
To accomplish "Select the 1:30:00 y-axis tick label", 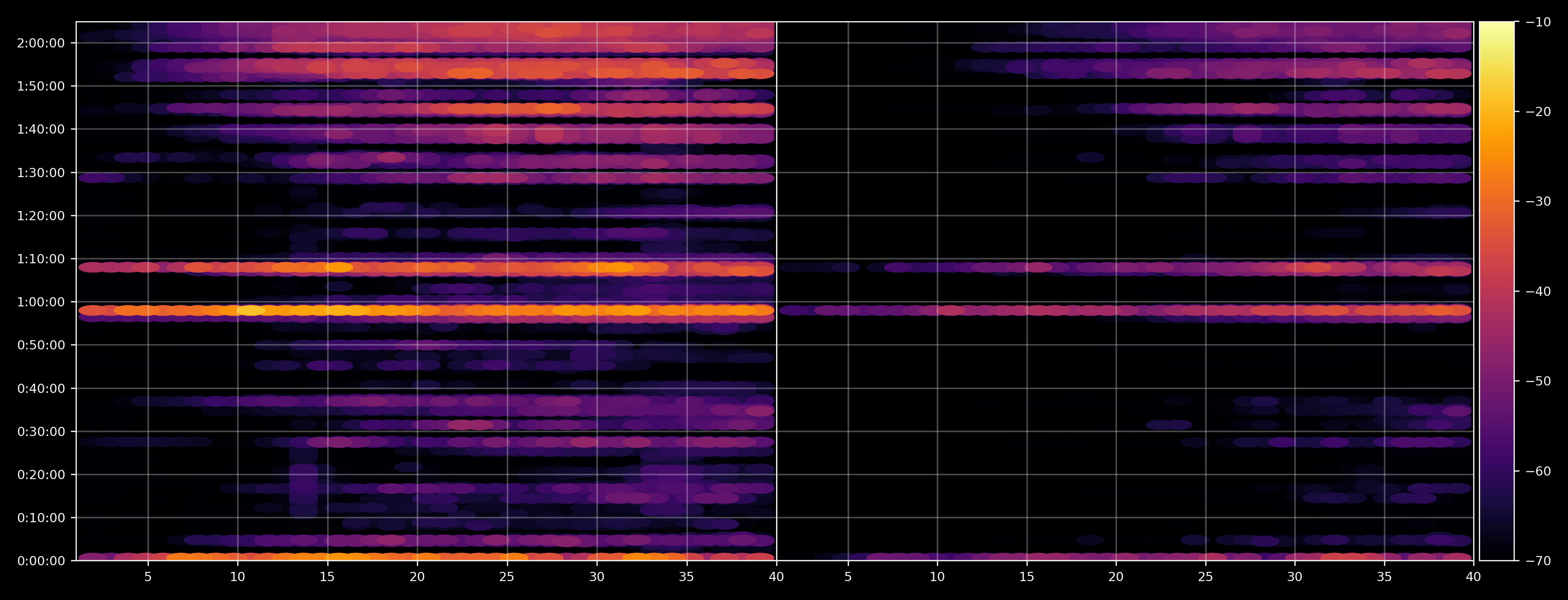I will [41, 173].
